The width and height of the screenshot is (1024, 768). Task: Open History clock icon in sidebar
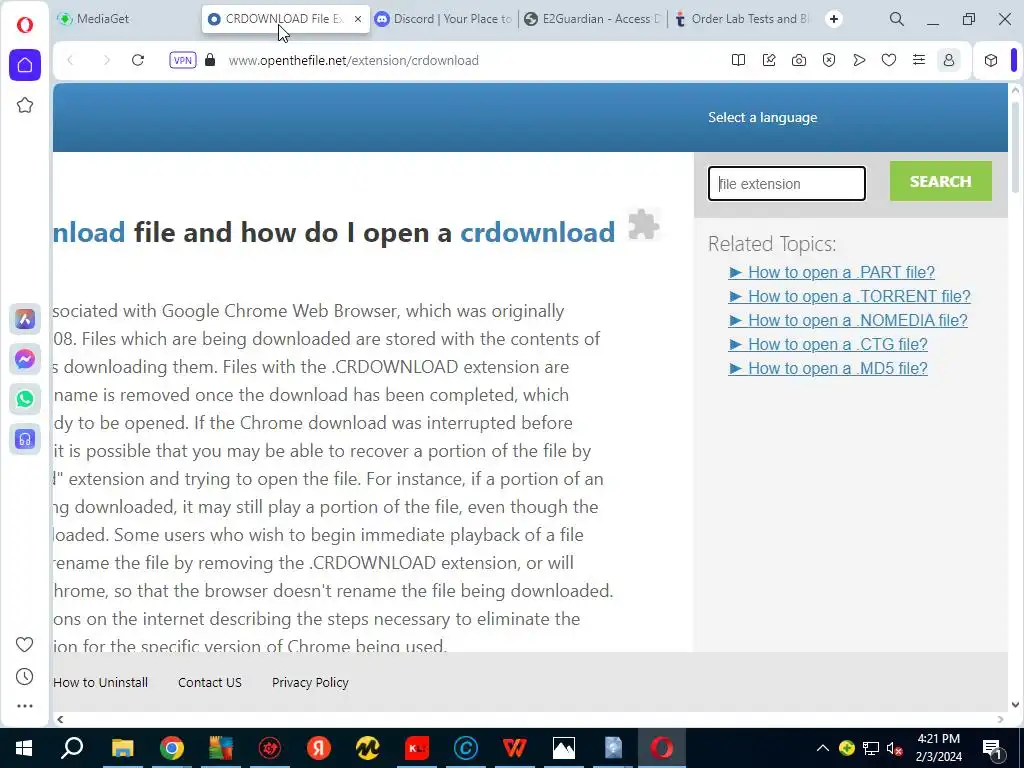click(24, 677)
